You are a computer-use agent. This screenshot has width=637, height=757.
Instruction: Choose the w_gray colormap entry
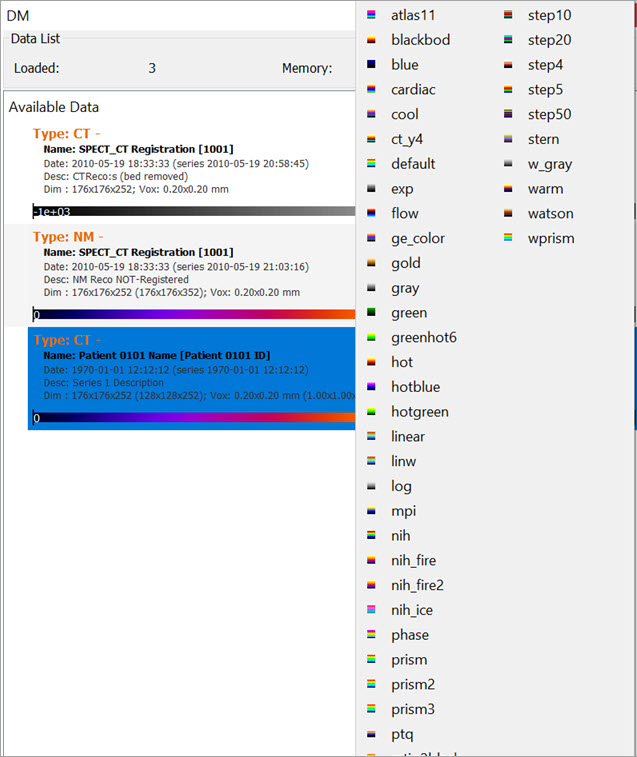click(550, 164)
